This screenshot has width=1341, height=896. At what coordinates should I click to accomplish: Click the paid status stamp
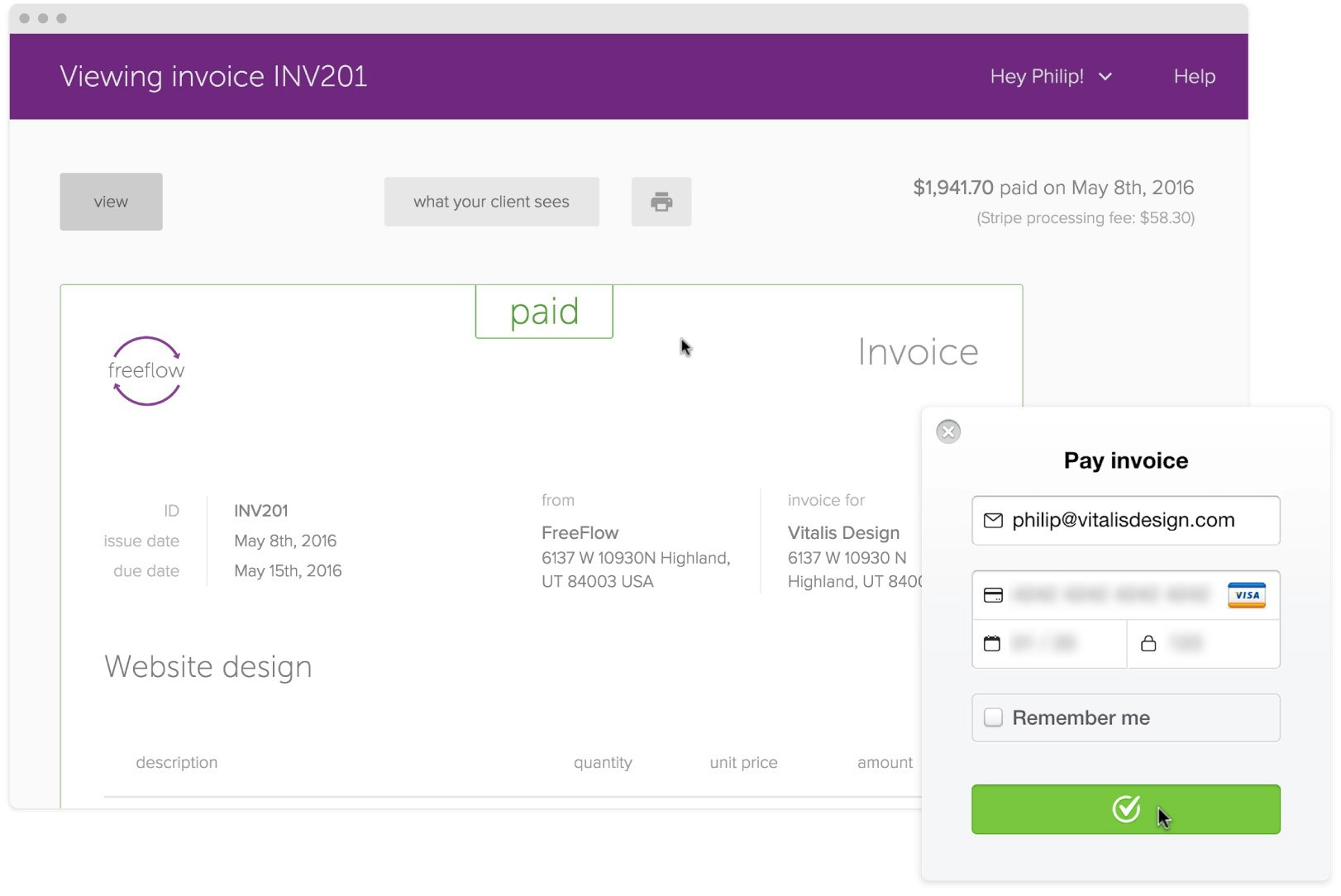pos(544,312)
